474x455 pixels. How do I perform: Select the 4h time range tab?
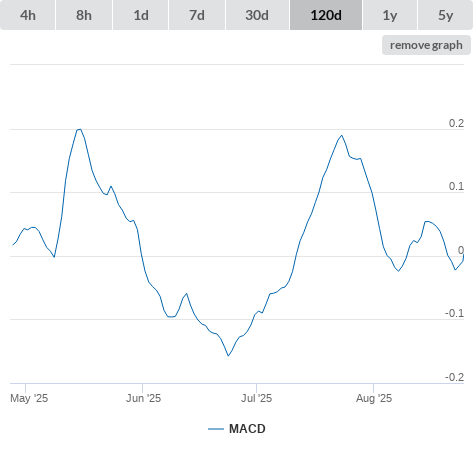[x=28, y=15]
